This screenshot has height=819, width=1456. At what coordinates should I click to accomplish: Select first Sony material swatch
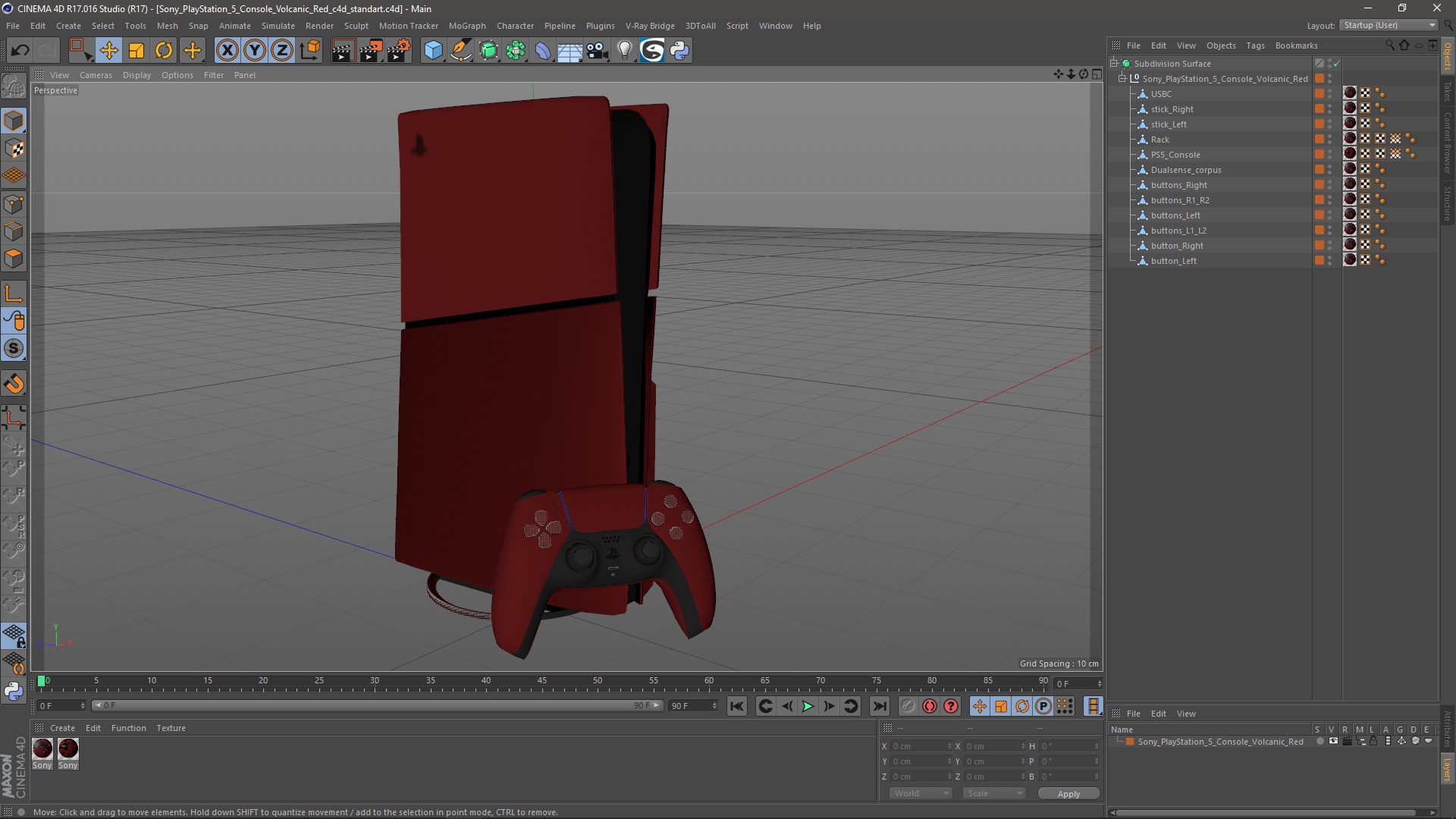tap(42, 748)
